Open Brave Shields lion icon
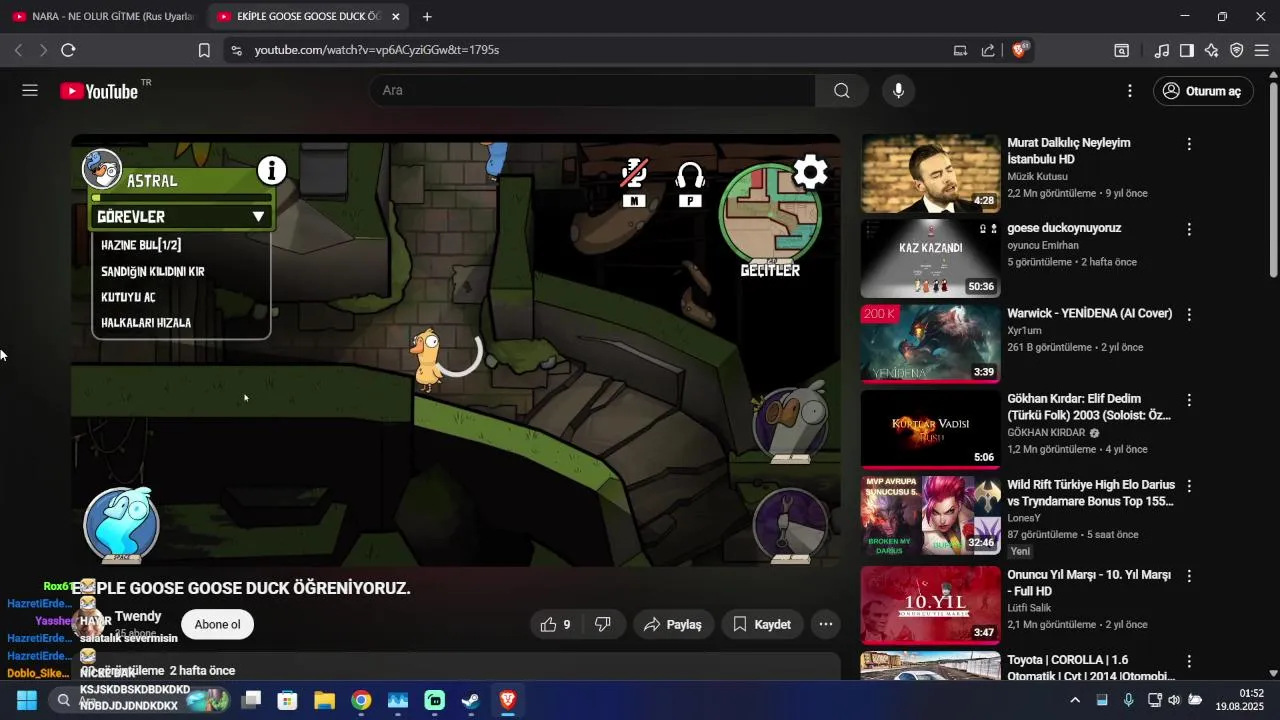This screenshot has height=720, width=1280. click(1020, 50)
